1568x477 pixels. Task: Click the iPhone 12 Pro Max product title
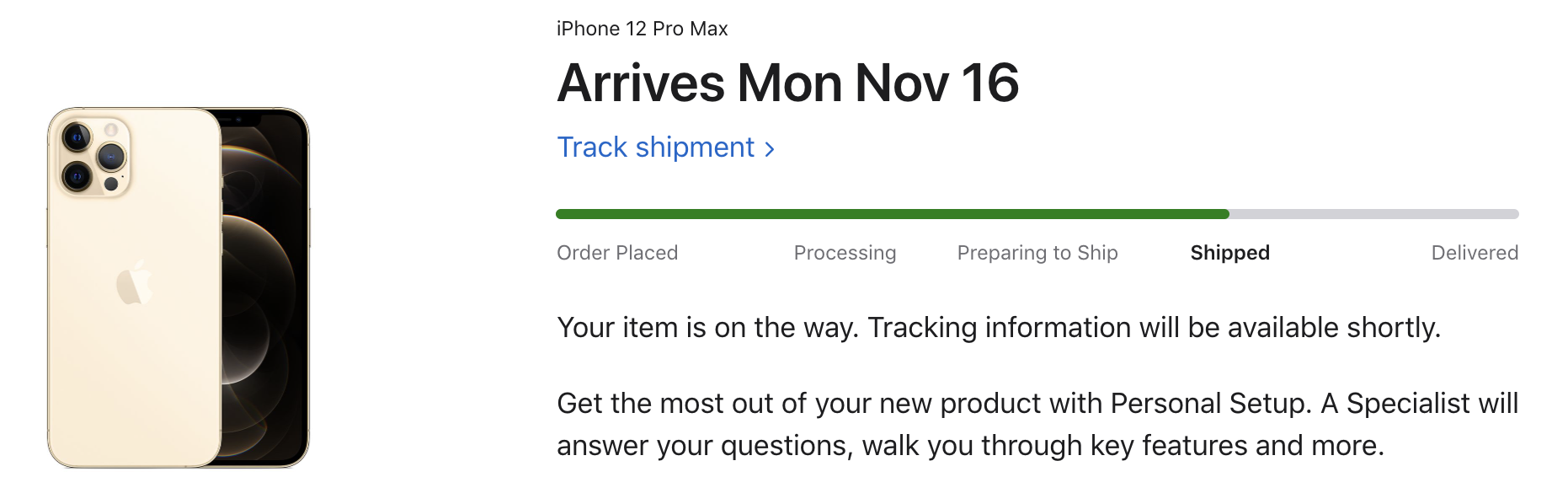[642, 29]
